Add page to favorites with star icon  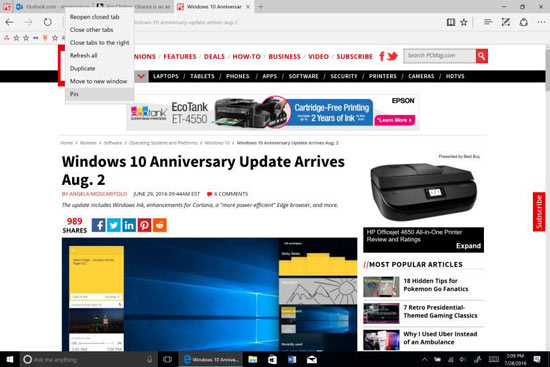[464, 22]
